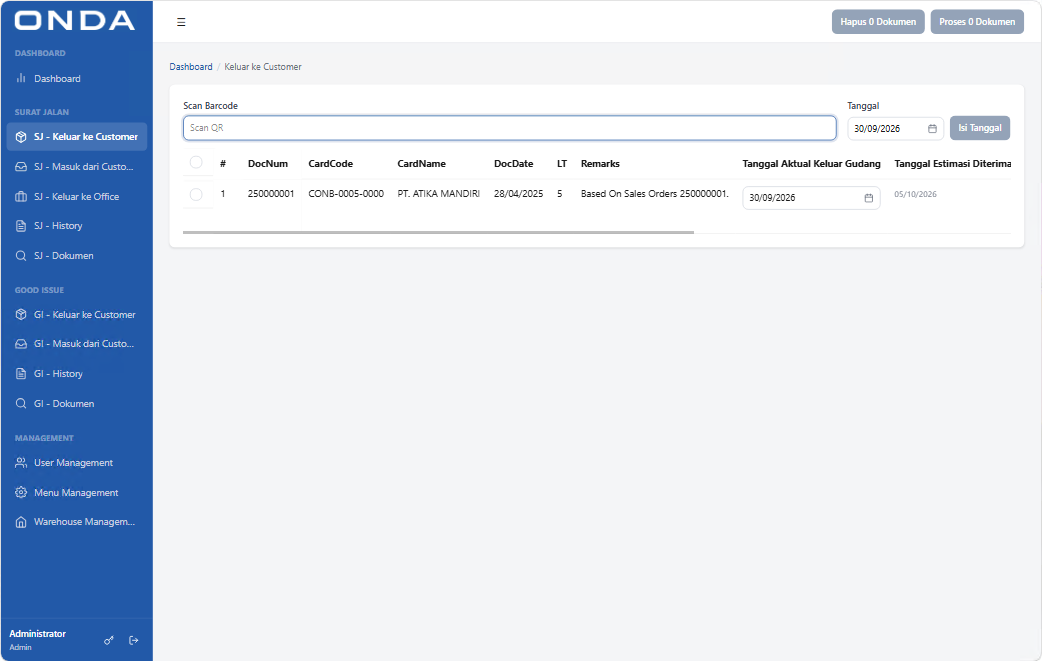This screenshot has height=661, width=1042.
Task: Click the DocNum column header
Action: (268, 163)
